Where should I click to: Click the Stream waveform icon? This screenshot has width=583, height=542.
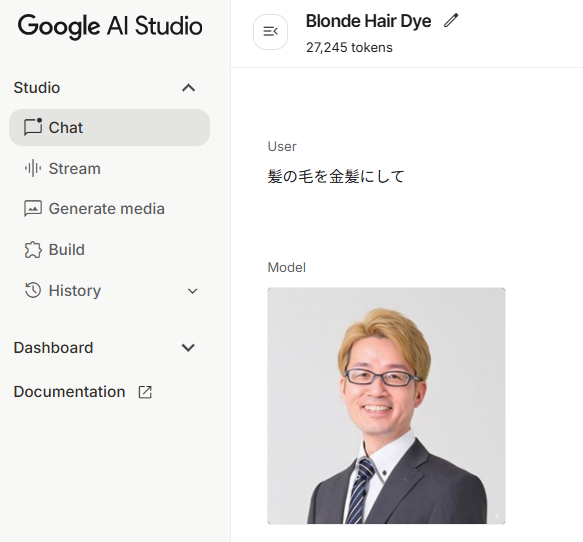click(x=33, y=168)
